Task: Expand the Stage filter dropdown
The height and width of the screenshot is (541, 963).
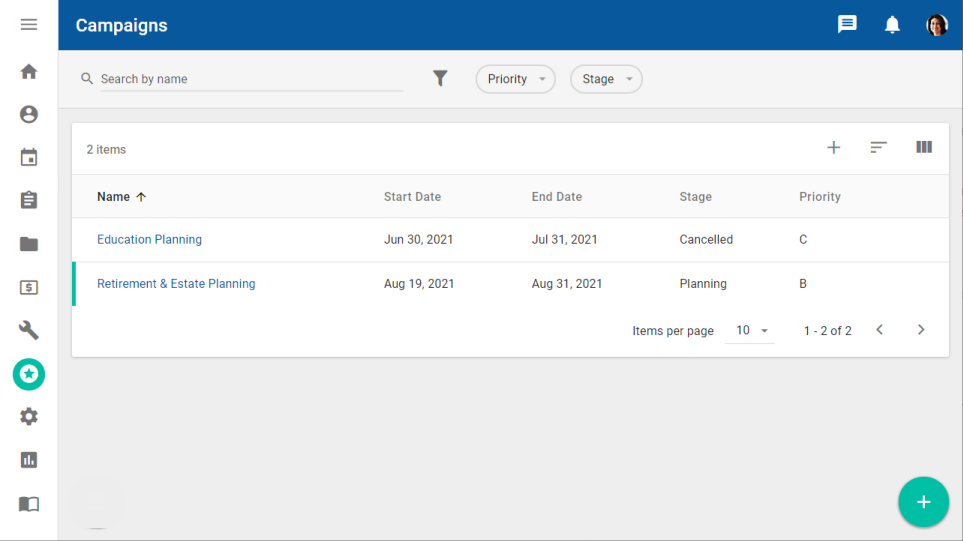Action: point(606,79)
